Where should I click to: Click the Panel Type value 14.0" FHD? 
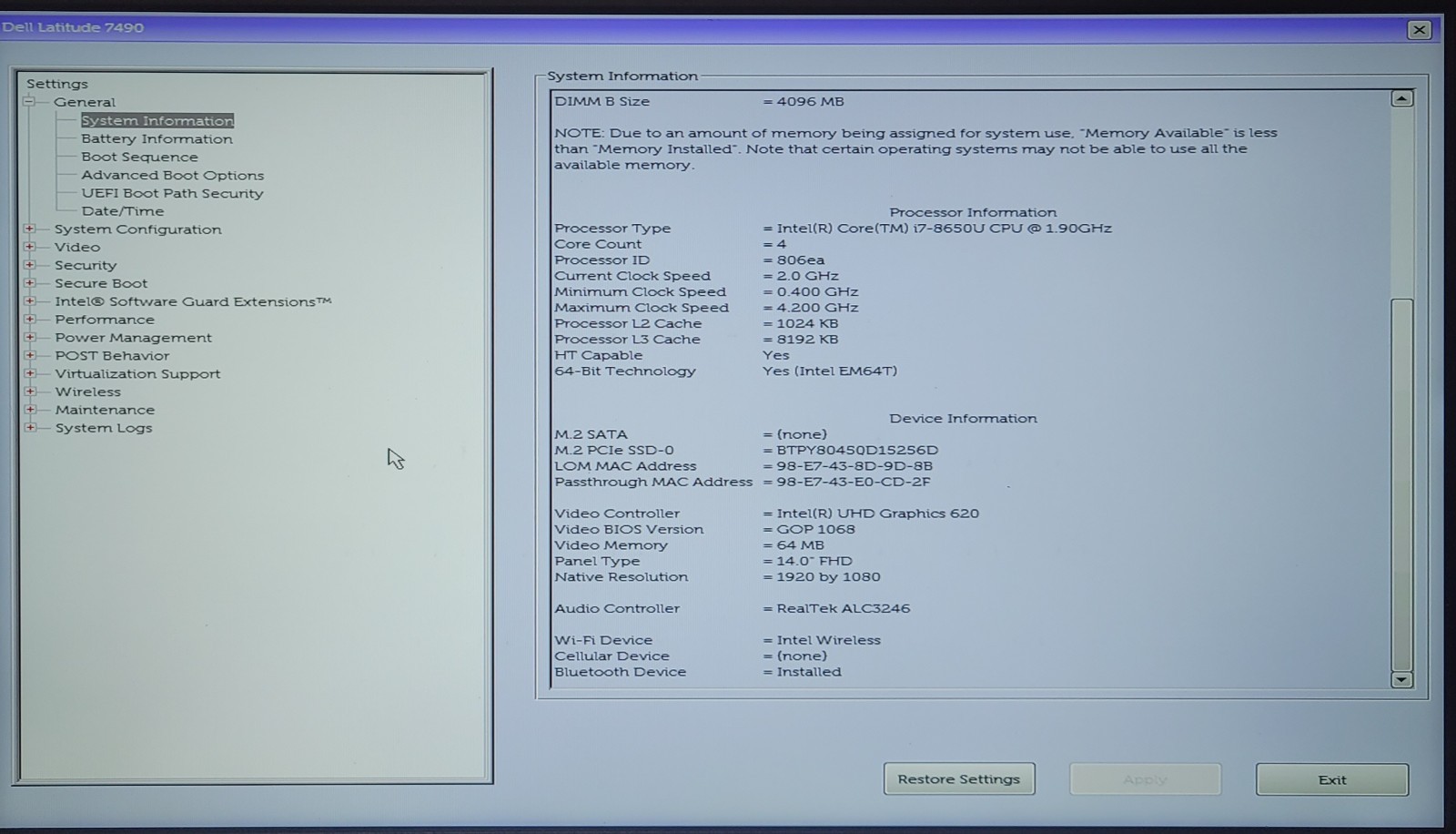814,561
